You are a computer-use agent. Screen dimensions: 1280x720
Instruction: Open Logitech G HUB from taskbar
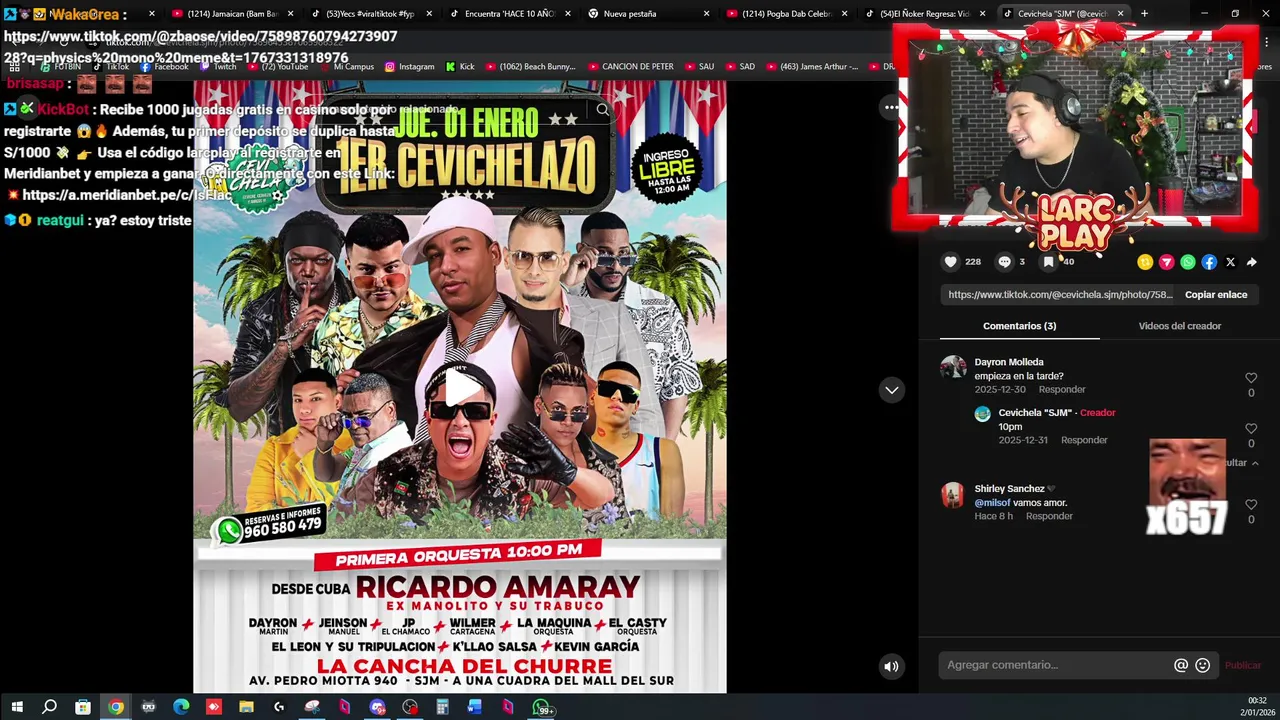[279, 707]
